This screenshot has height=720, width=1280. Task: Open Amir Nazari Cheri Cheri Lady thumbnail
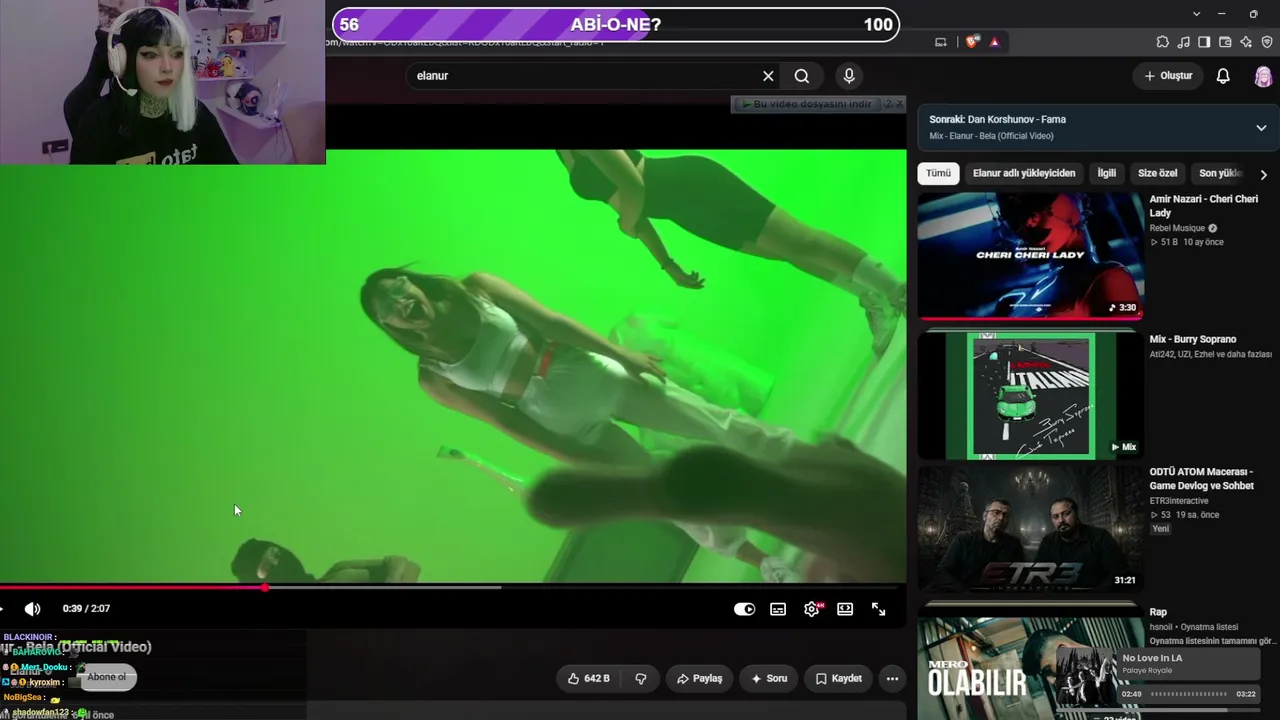[1030, 255]
